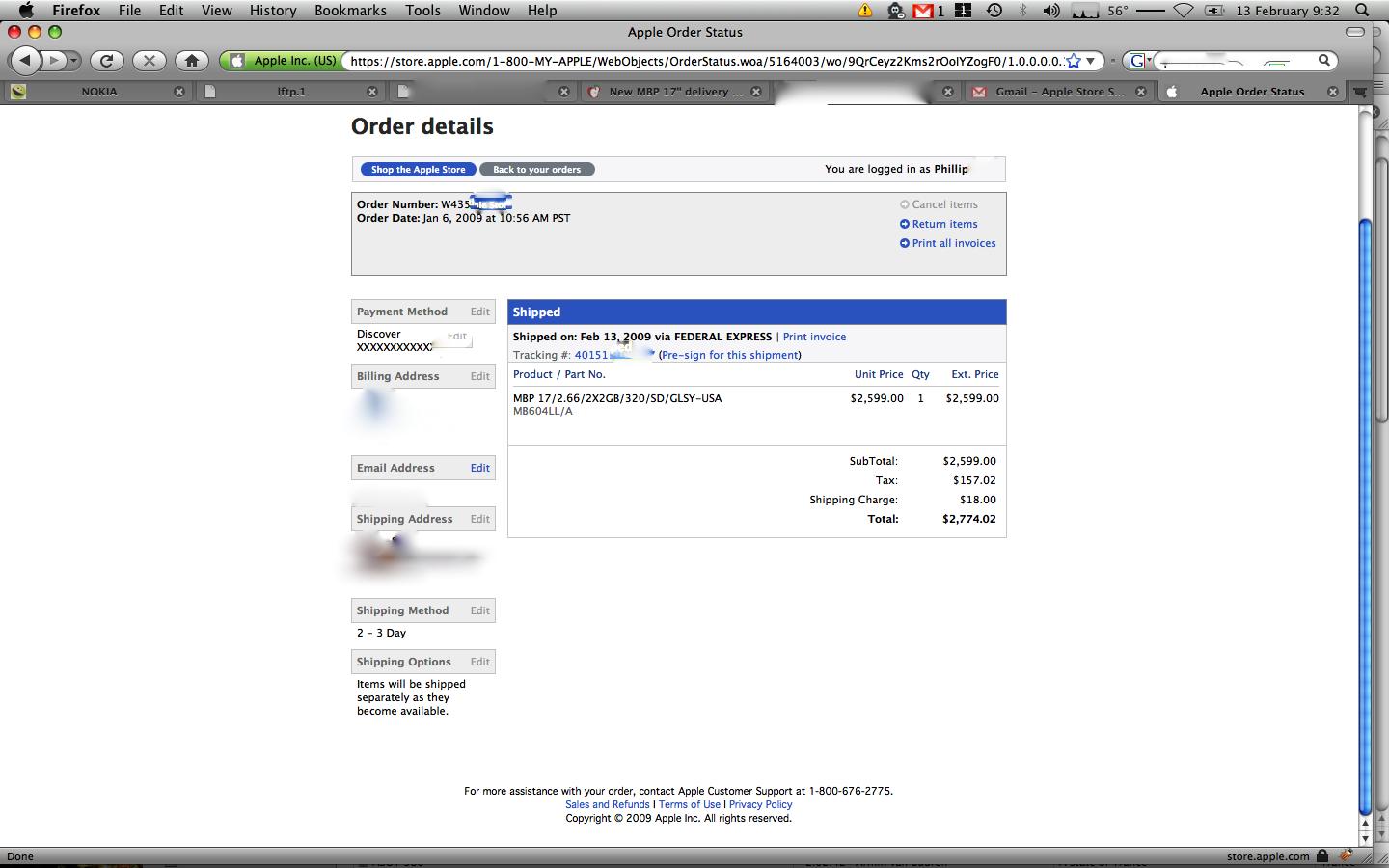Close the Gmail – Apple Store tab

(x=1141, y=92)
